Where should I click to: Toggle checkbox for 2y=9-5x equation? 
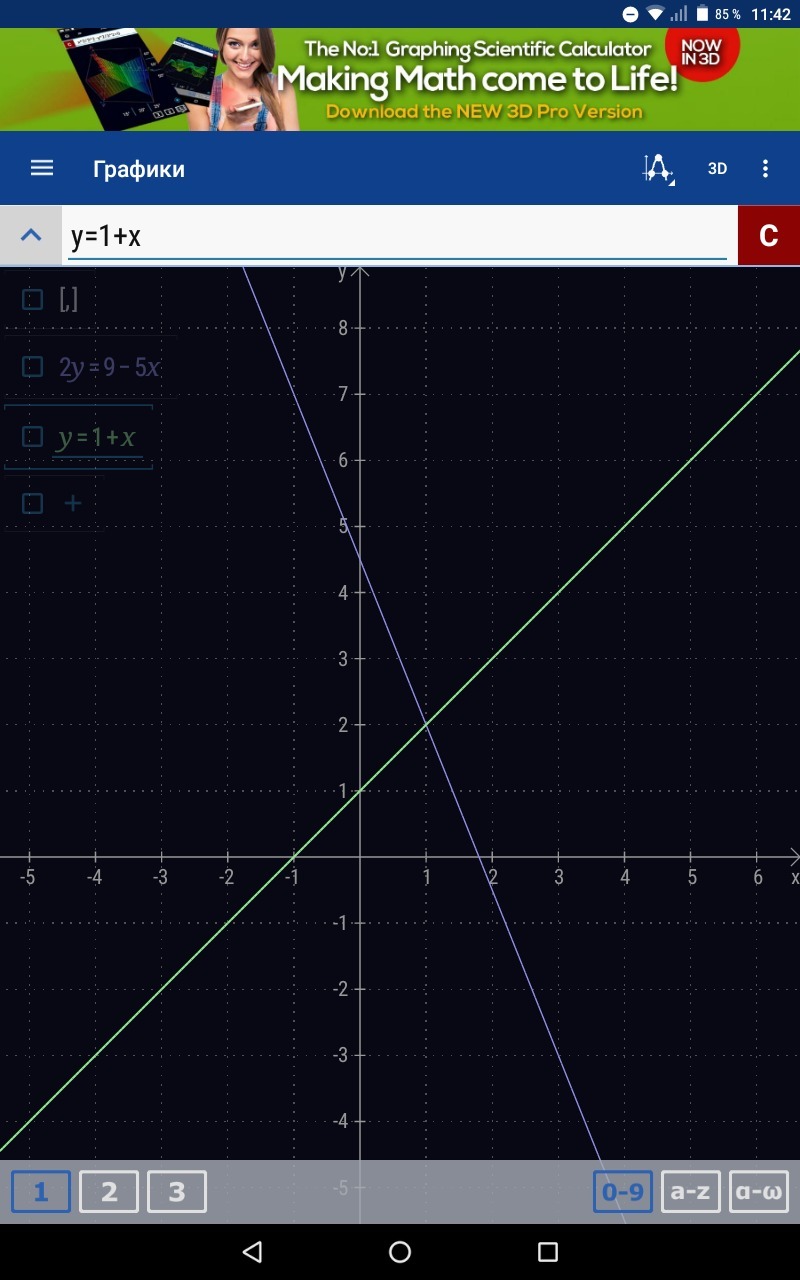33,368
